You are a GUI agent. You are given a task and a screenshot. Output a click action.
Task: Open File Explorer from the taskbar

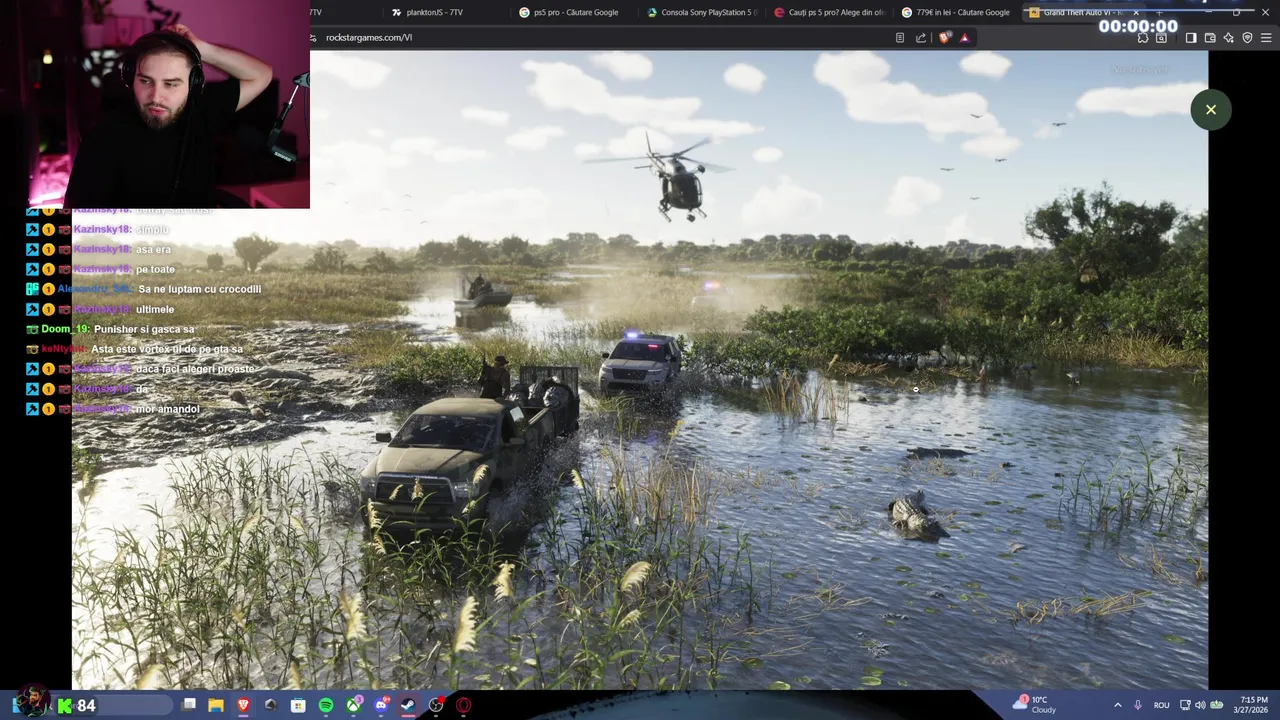[x=216, y=705]
